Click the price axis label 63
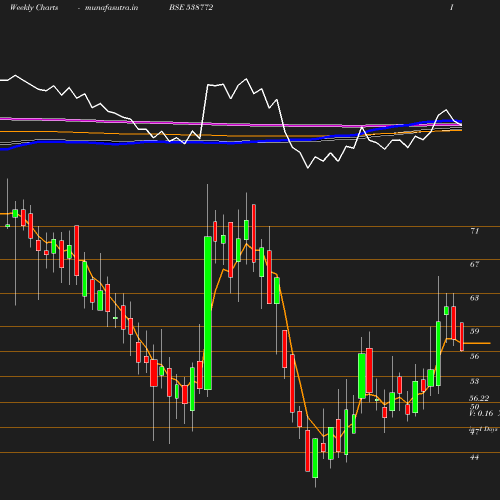The image size is (500, 500). coord(474,298)
